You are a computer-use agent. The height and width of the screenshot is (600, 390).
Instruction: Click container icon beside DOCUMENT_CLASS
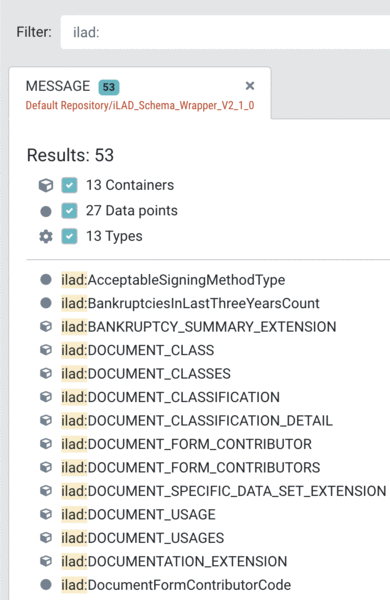46,350
